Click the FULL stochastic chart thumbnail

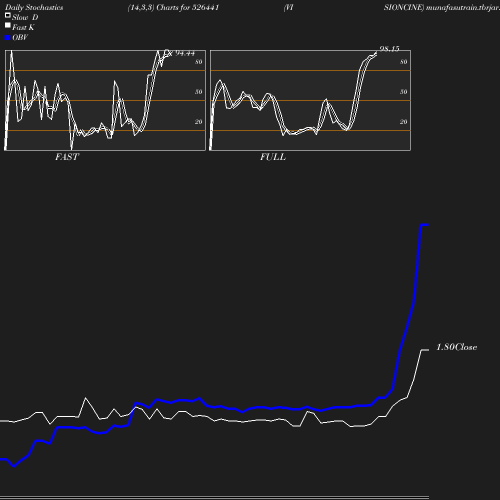(x=310, y=100)
